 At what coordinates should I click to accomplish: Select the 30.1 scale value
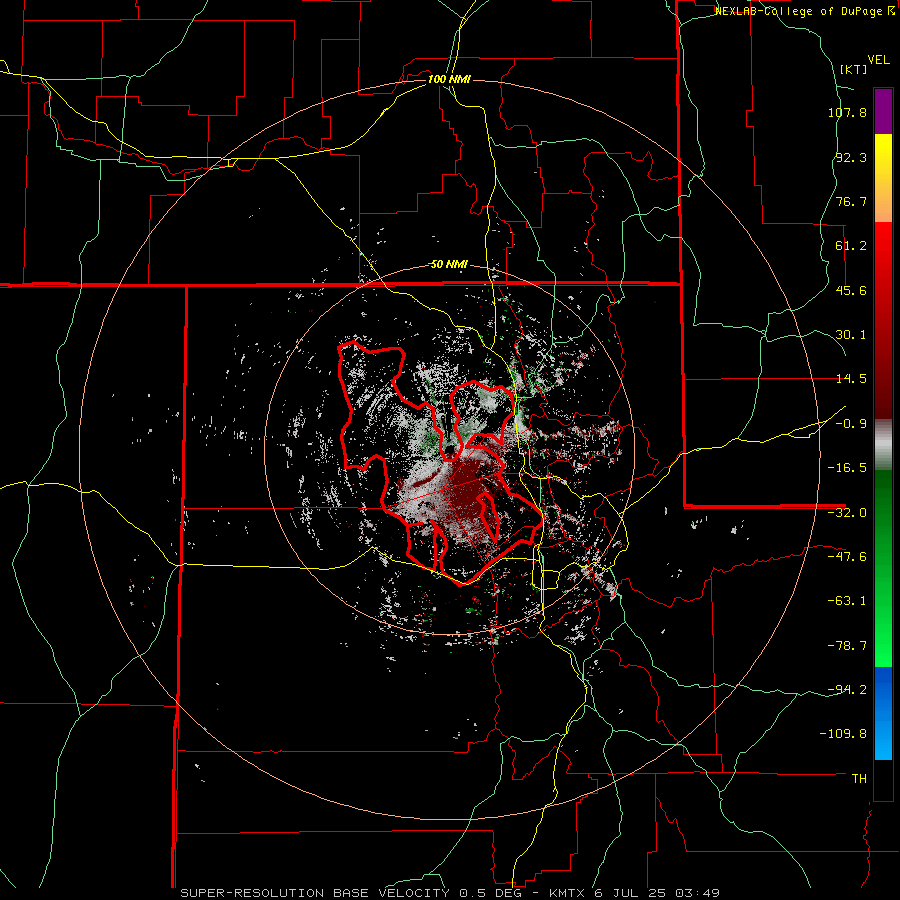point(851,335)
